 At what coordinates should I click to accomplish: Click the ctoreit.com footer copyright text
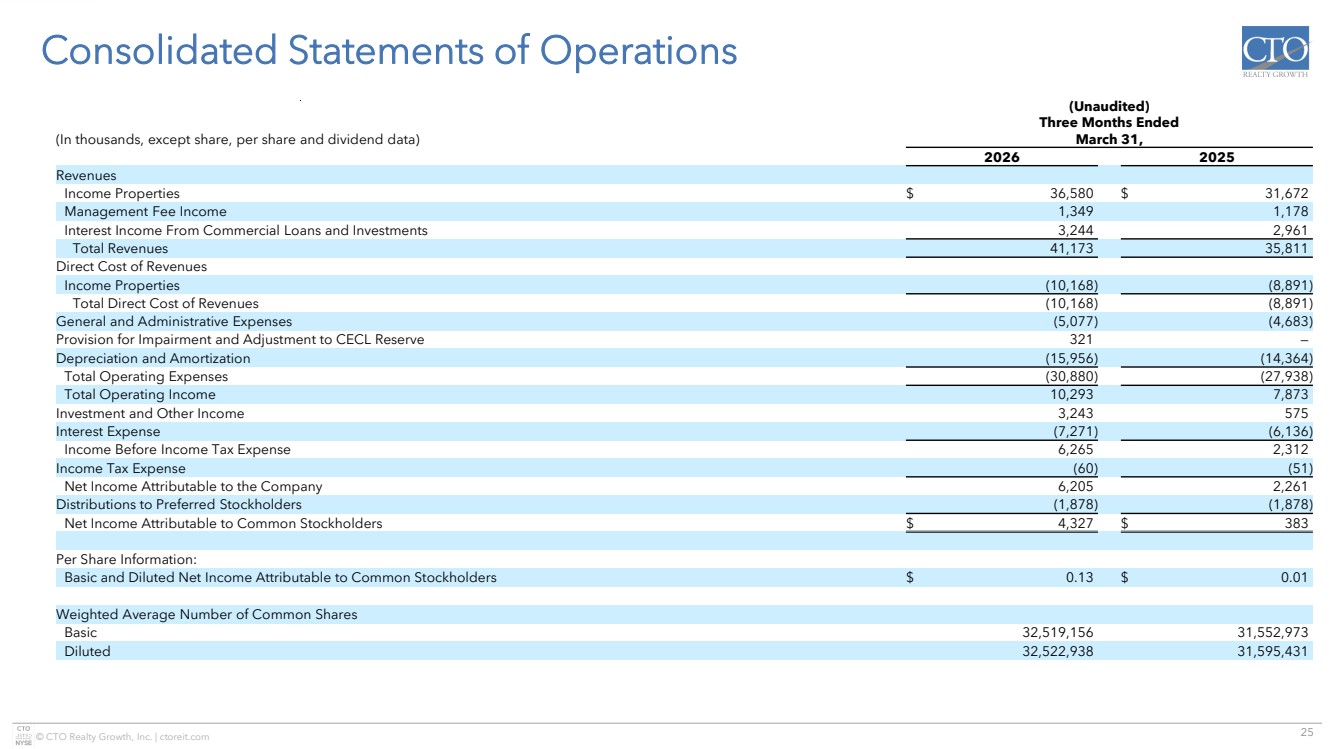122,737
